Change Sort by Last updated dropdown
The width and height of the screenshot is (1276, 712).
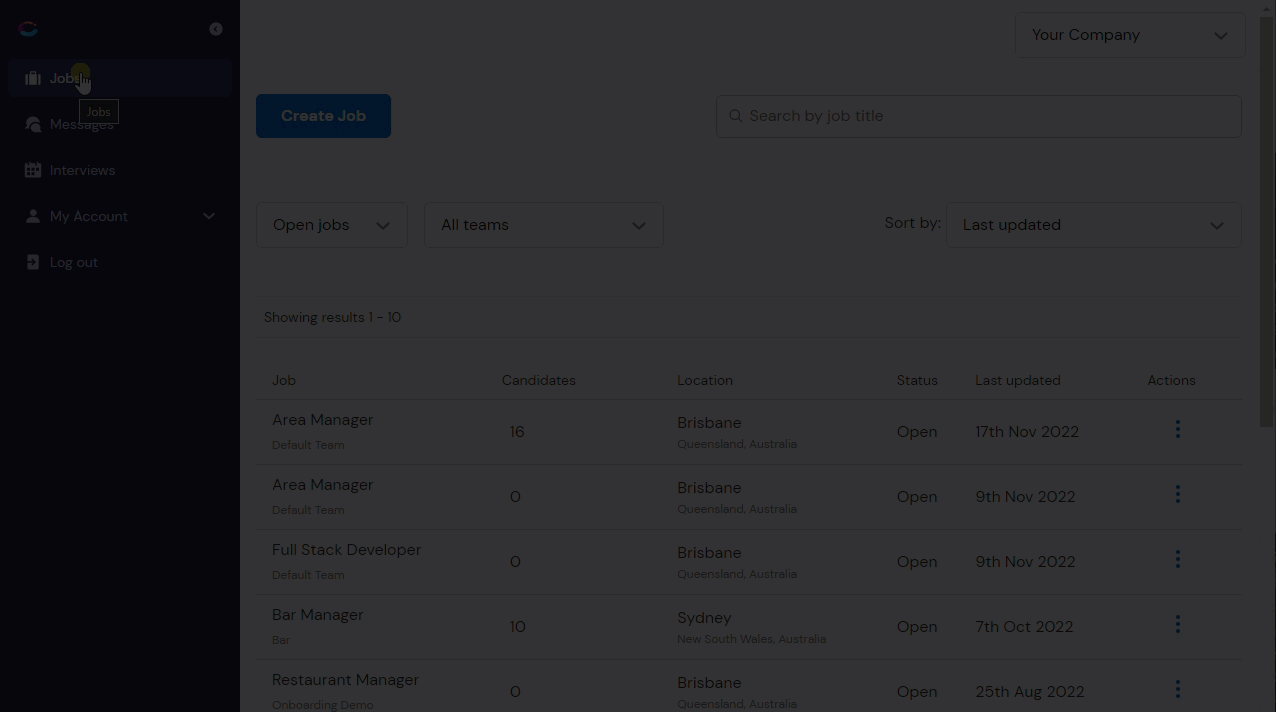pyautogui.click(x=1094, y=225)
